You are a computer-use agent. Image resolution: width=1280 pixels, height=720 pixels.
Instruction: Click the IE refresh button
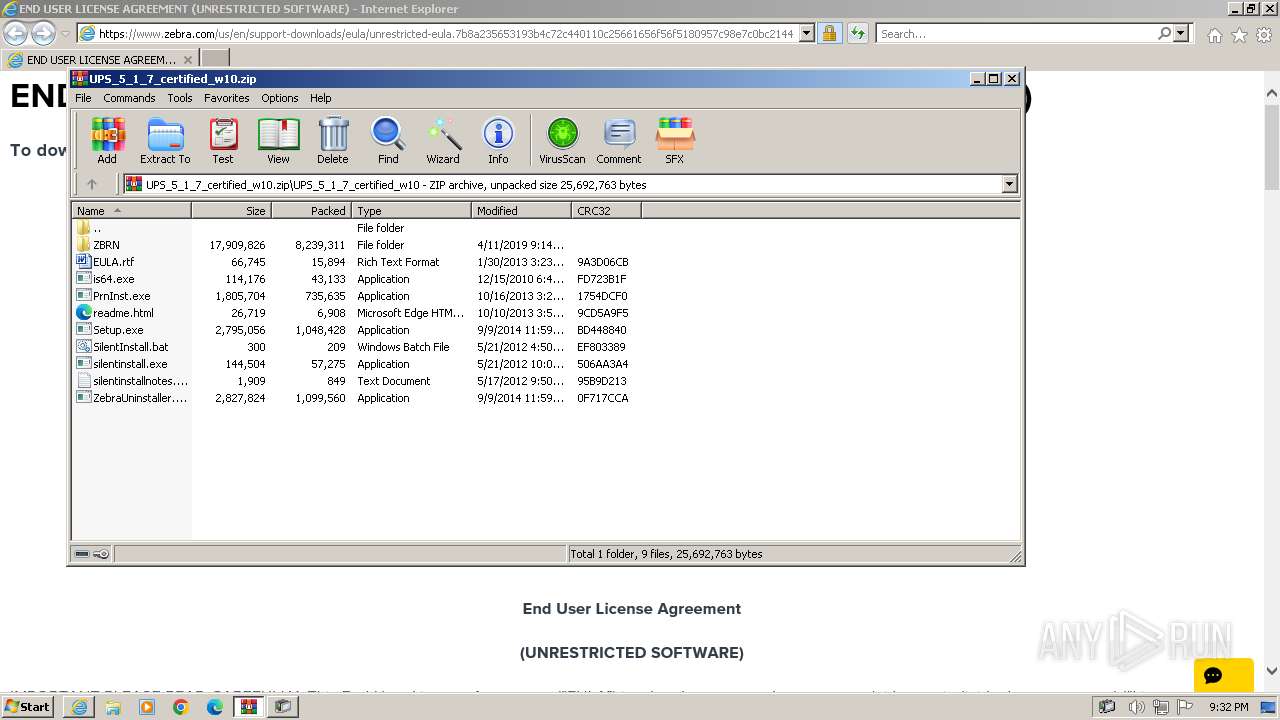857,33
